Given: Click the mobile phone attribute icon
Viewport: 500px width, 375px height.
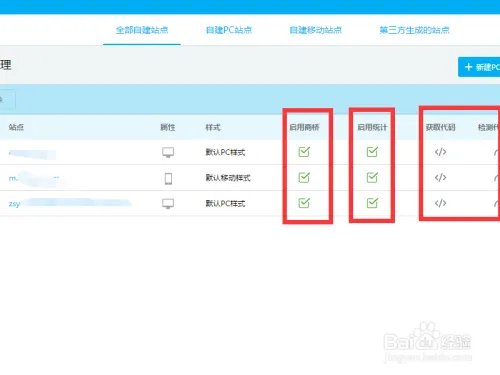Looking at the screenshot, I should pyautogui.click(x=168, y=178).
